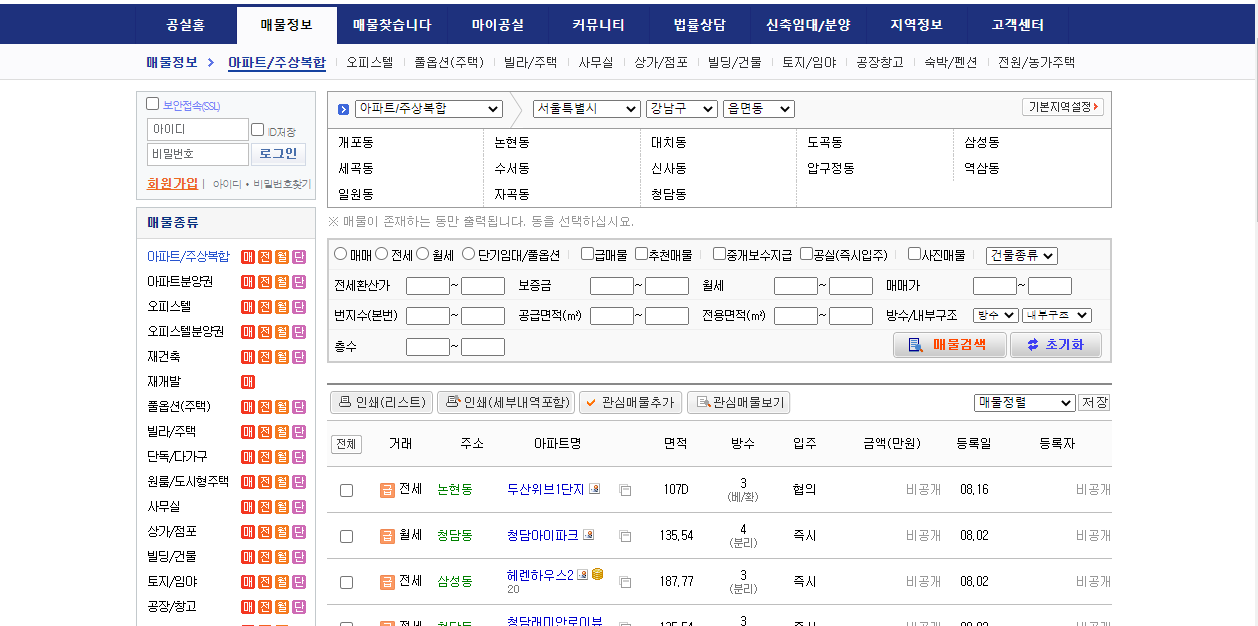This screenshot has width=1258, height=626.
Task: Click the 기본지역설정 button
Action: point(1062,107)
